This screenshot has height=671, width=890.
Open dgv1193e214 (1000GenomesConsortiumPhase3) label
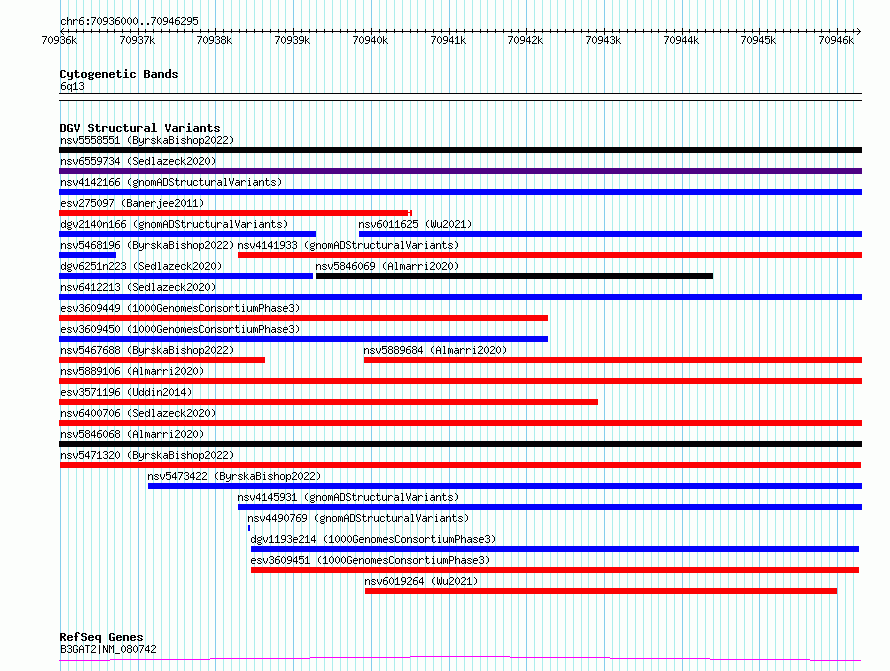(x=373, y=539)
